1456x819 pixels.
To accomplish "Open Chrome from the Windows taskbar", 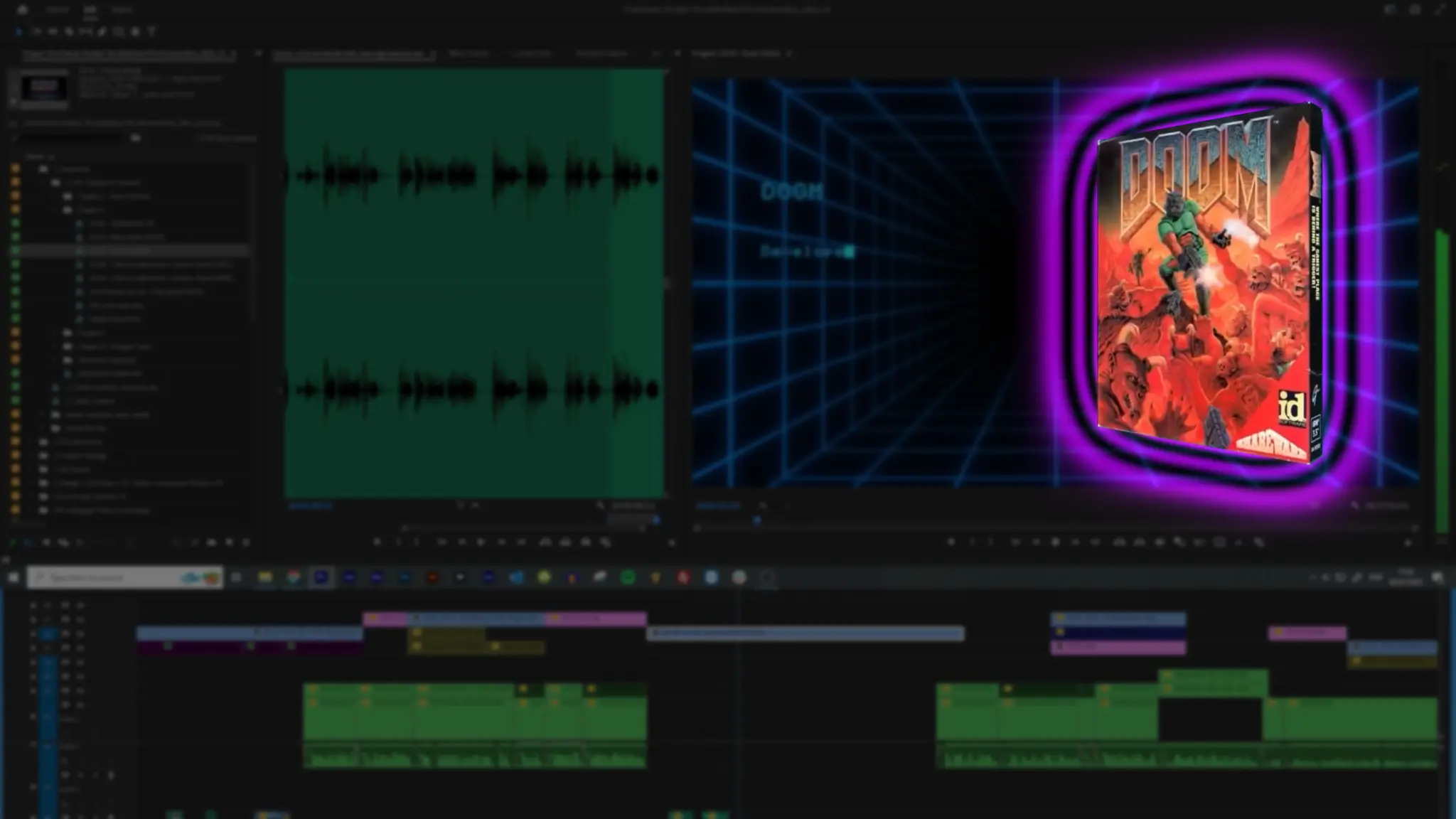I will (x=293, y=578).
